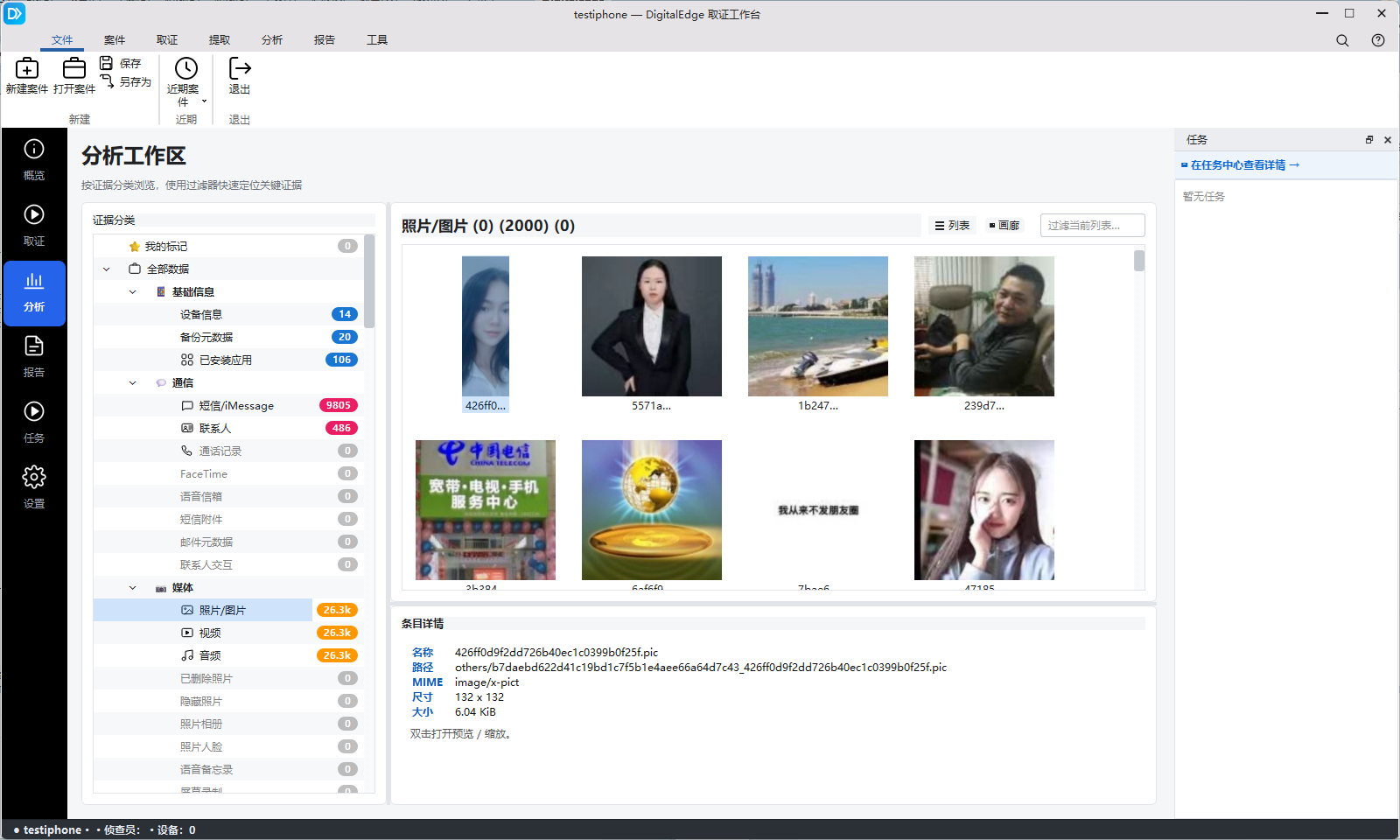Open 报告 report sidebar item

(x=34, y=358)
